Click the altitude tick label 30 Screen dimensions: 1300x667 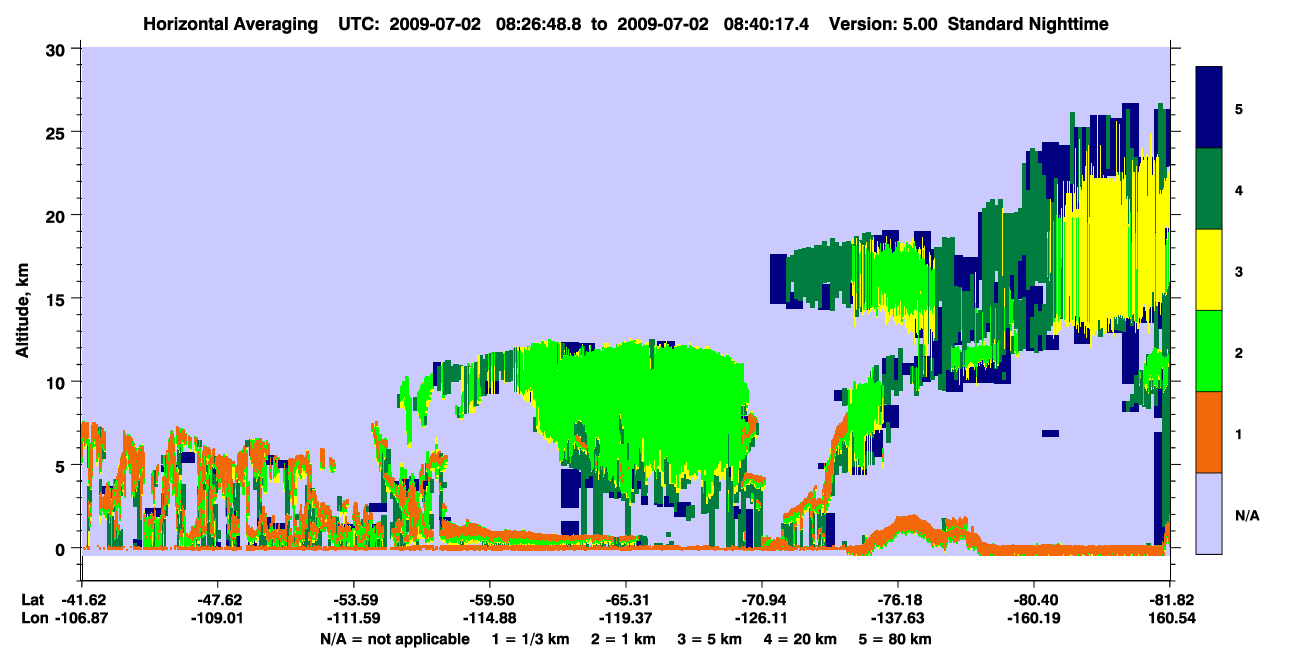[x=57, y=48]
